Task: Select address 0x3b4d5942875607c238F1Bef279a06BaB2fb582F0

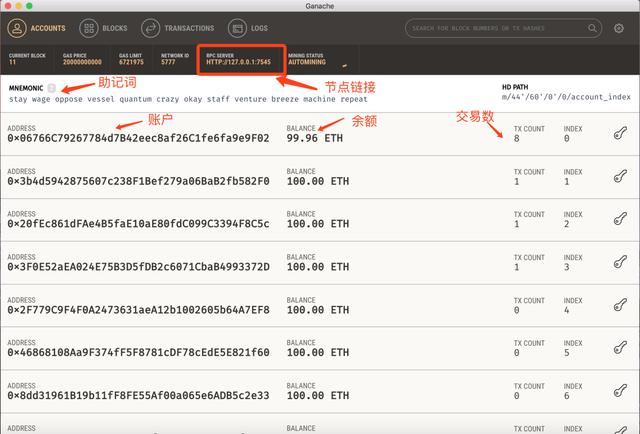Action: [138, 181]
